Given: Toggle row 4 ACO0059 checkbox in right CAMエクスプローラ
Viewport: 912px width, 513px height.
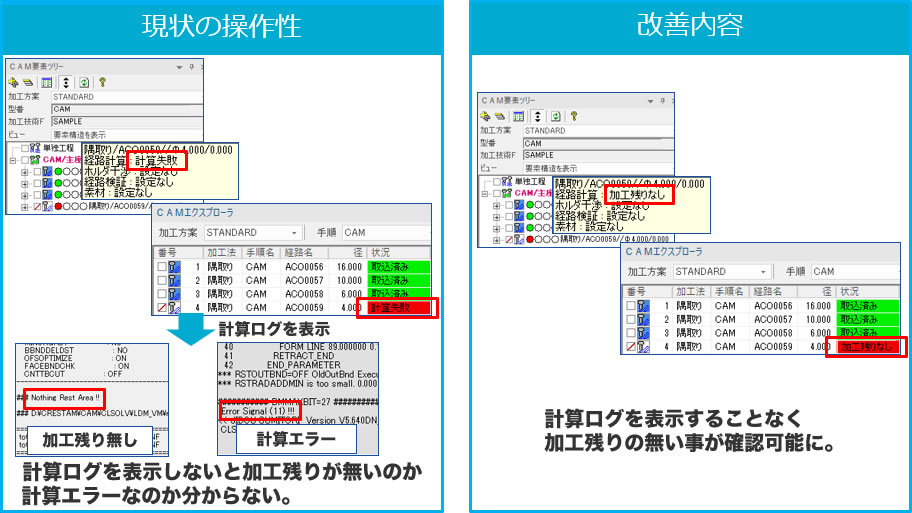Looking at the screenshot, I should pos(632,347).
